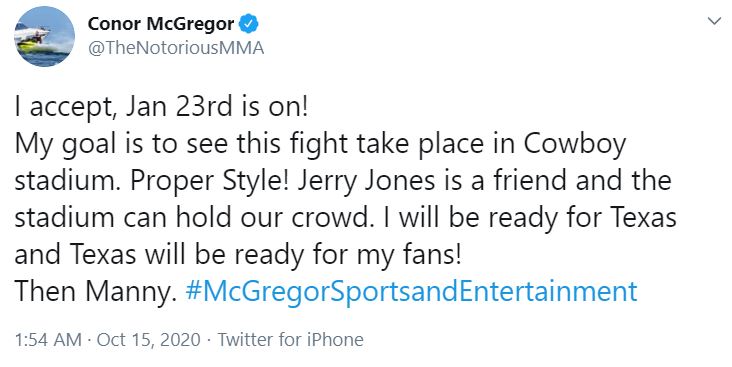This screenshot has width=732, height=367.
Task: Click the phrase "ready for my fans!"
Action: [x=348, y=255]
